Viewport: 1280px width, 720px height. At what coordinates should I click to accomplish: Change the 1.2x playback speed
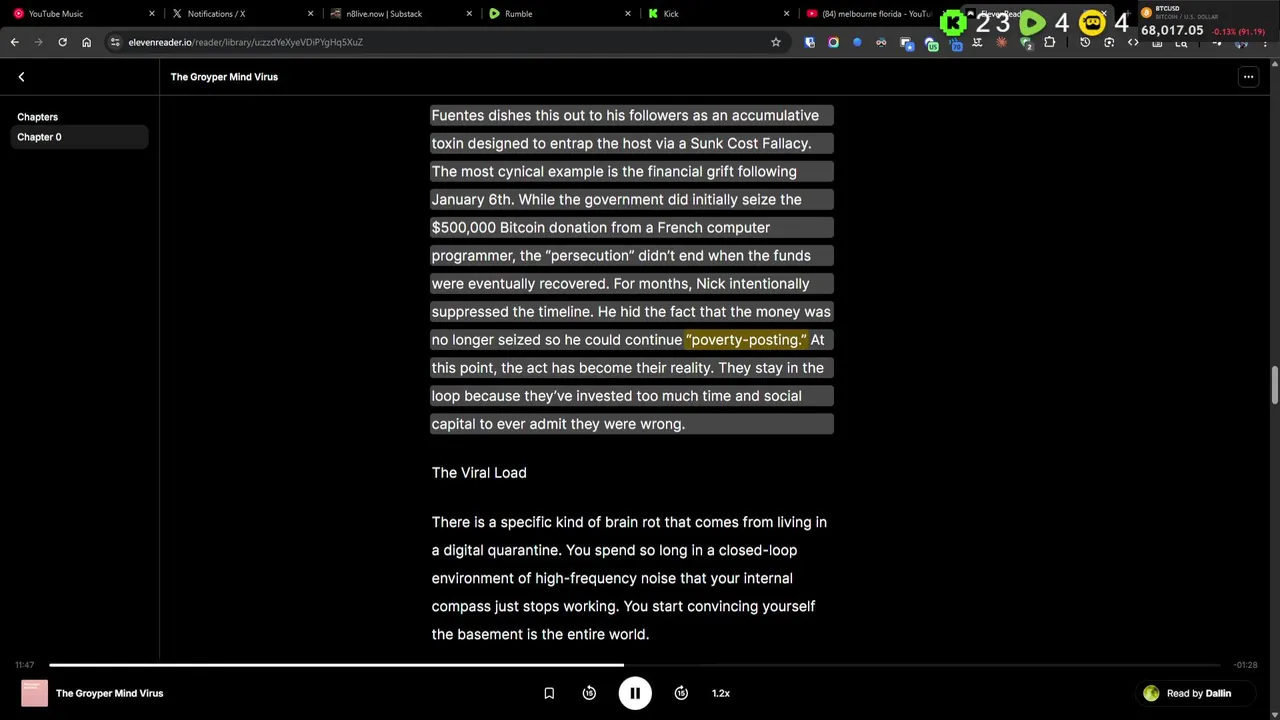721,693
